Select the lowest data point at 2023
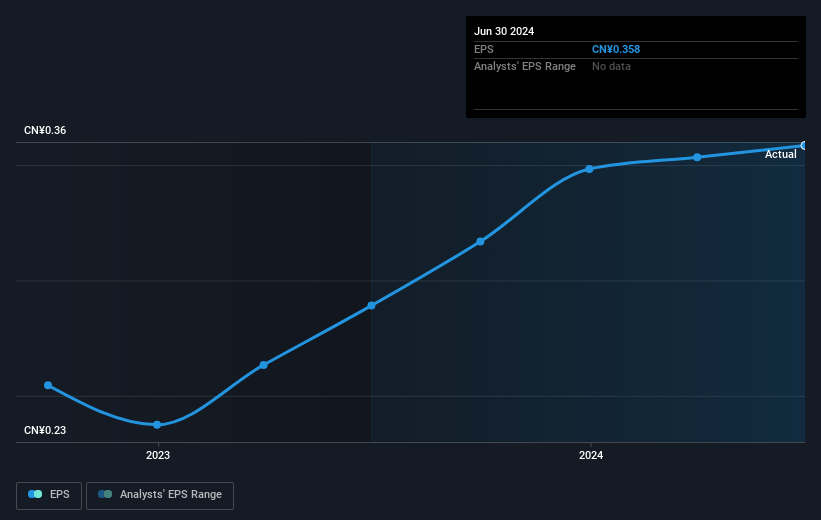Viewport: 821px width, 520px height. click(x=157, y=425)
